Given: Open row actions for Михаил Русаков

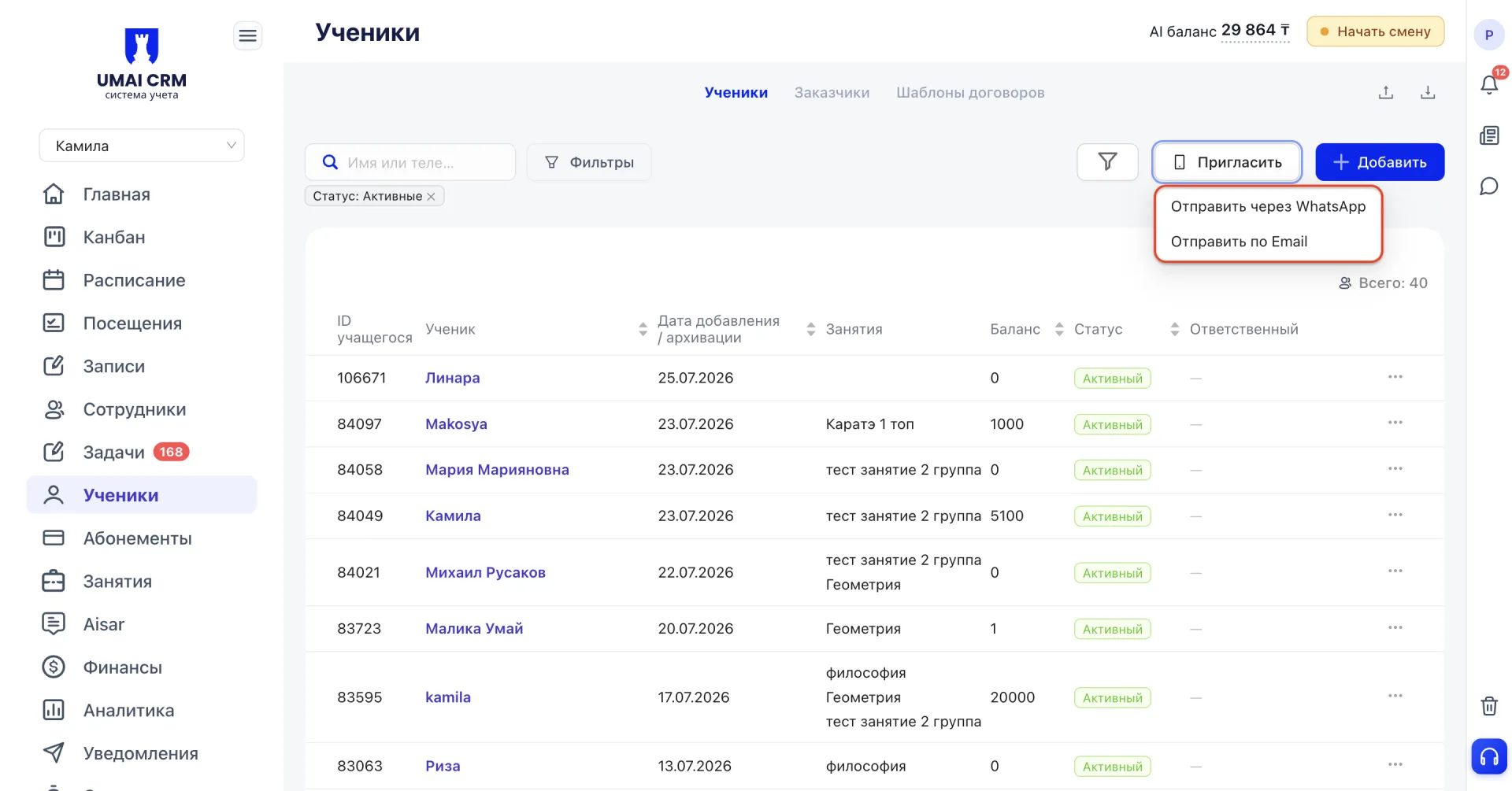Looking at the screenshot, I should click(x=1395, y=571).
